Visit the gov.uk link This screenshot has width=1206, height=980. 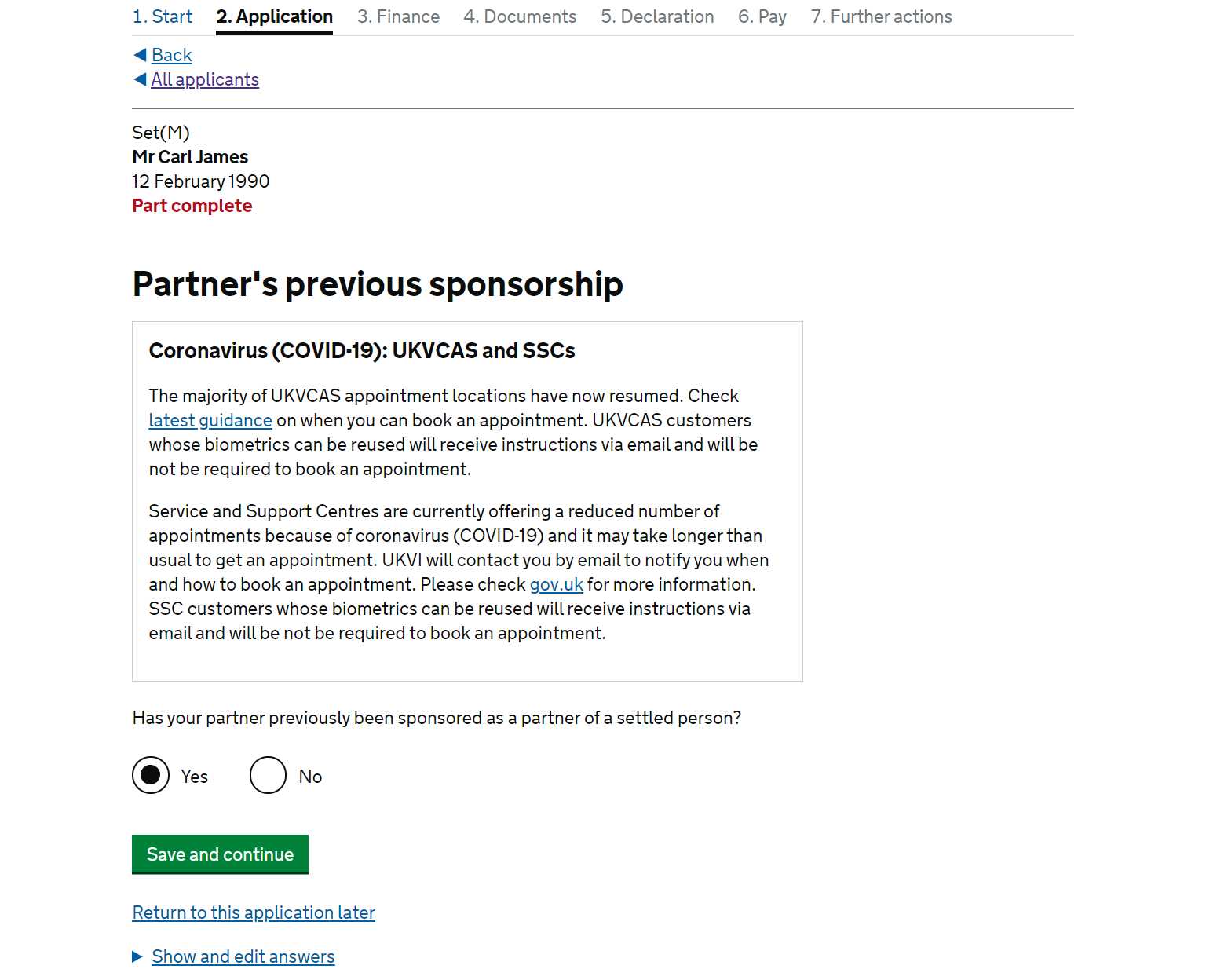tap(556, 584)
